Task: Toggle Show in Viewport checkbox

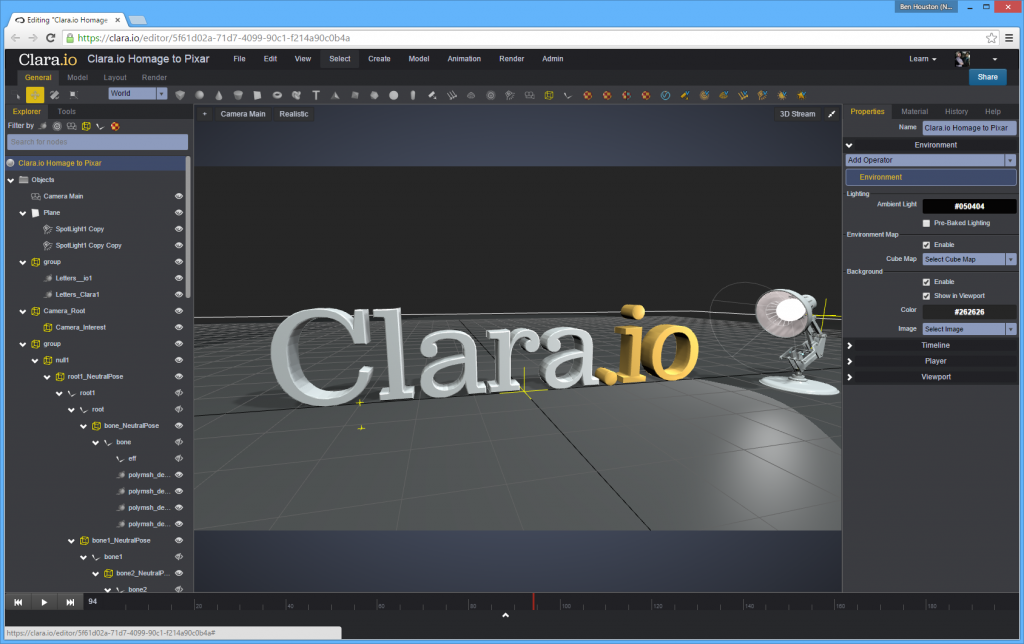Action: (926, 296)
